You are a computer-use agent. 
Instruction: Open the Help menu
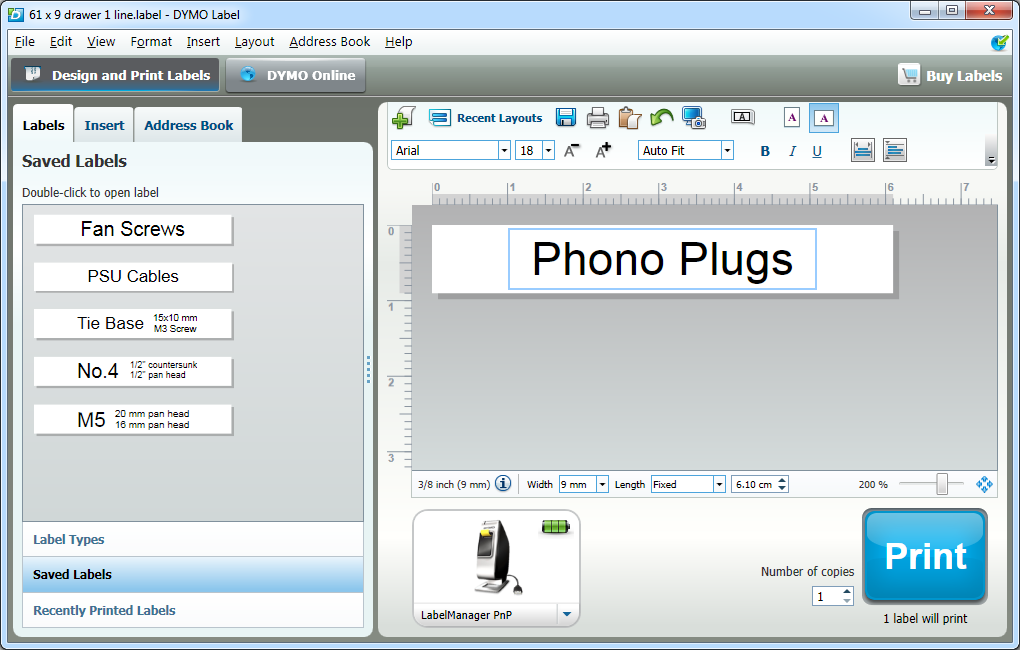(x=398, y=42)
